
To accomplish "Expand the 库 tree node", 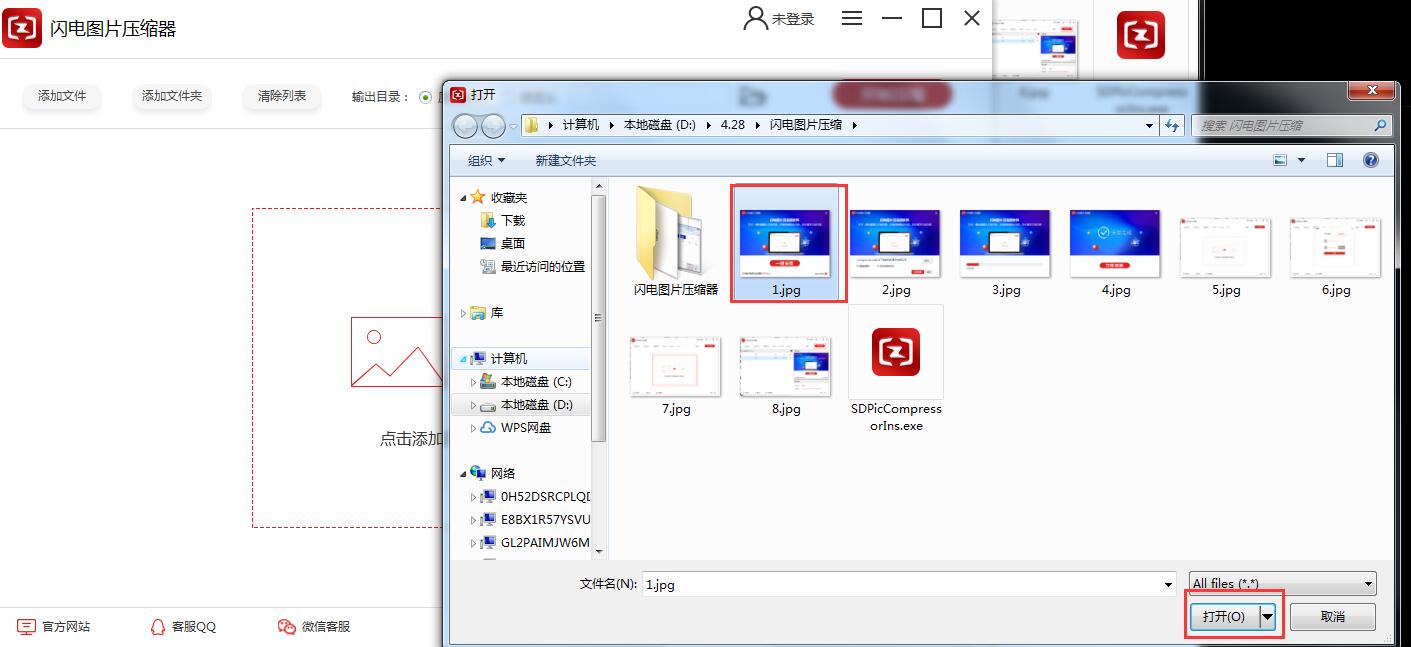I will tap(463, 313).
